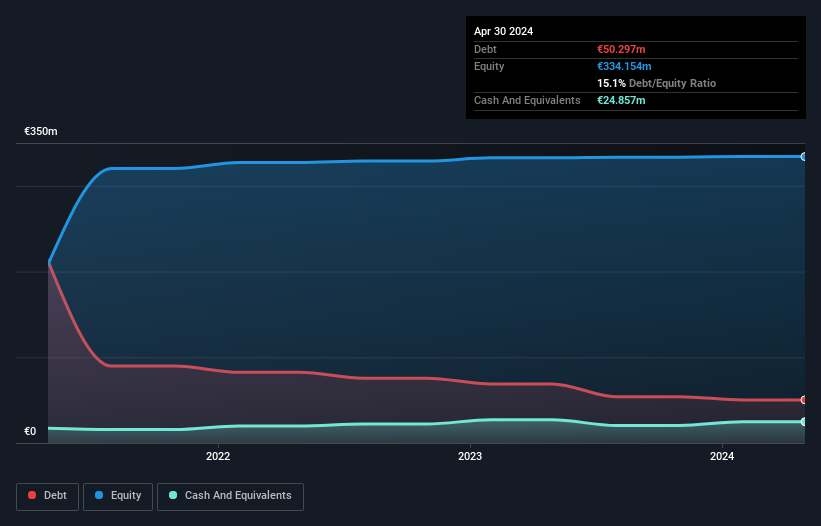
Task: Click the Debt label in tooltip
Action: click(x=485, y=49)
